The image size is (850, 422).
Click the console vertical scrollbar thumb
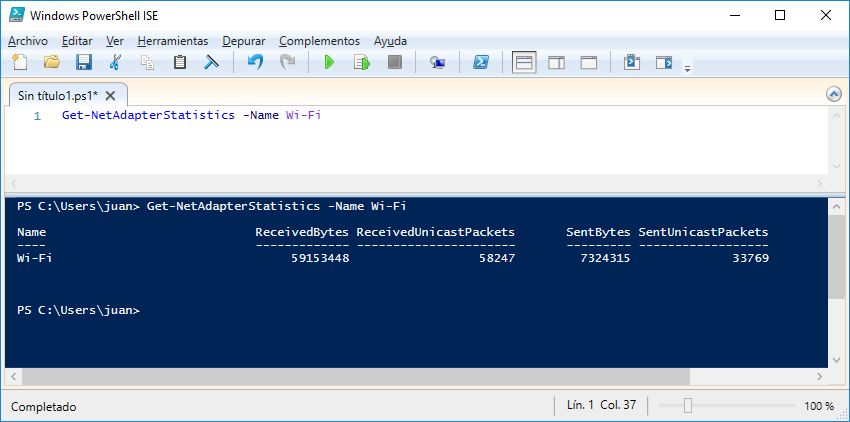point(836,255)
